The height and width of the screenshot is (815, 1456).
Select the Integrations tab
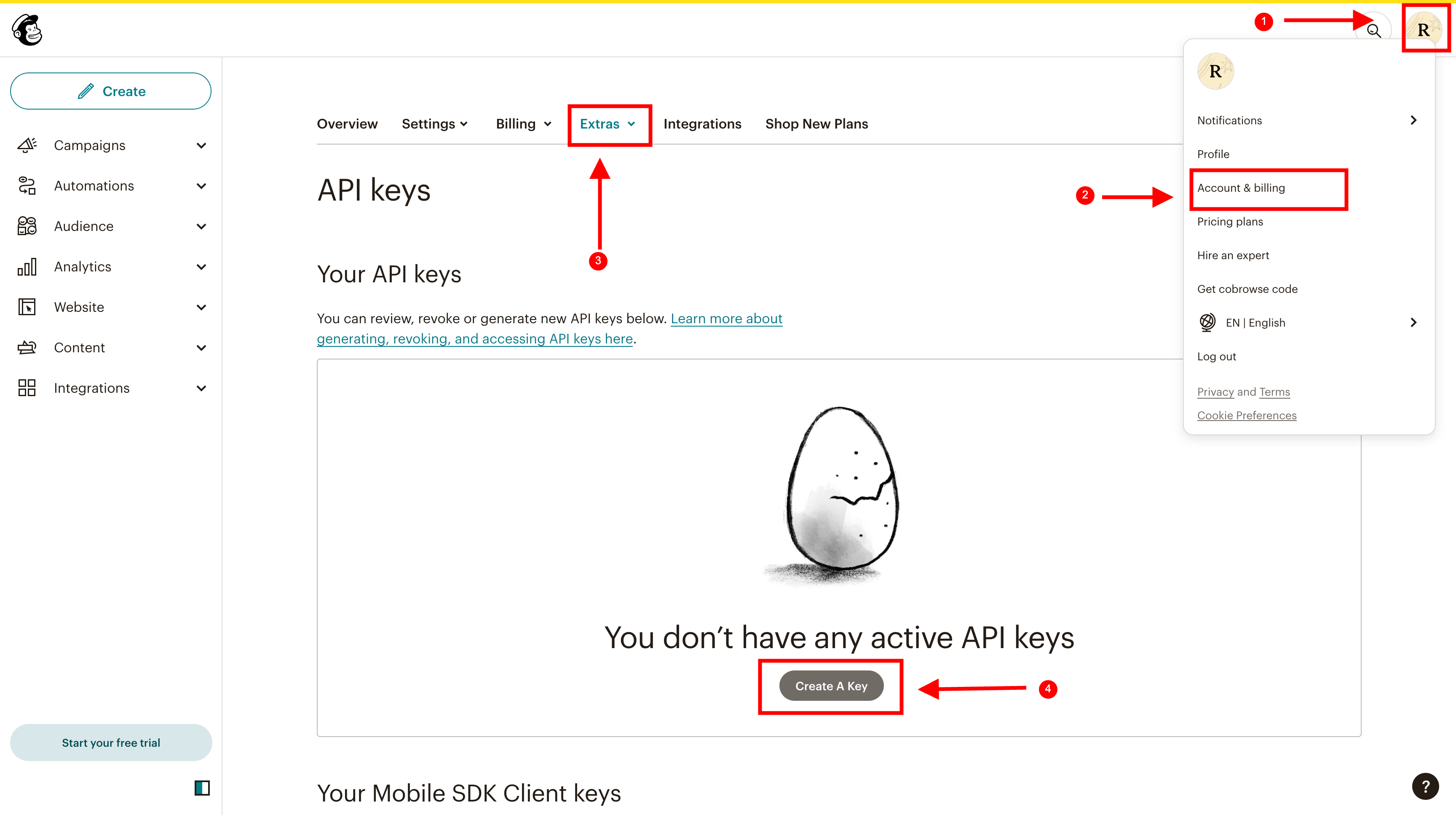[x=701, y=124]
